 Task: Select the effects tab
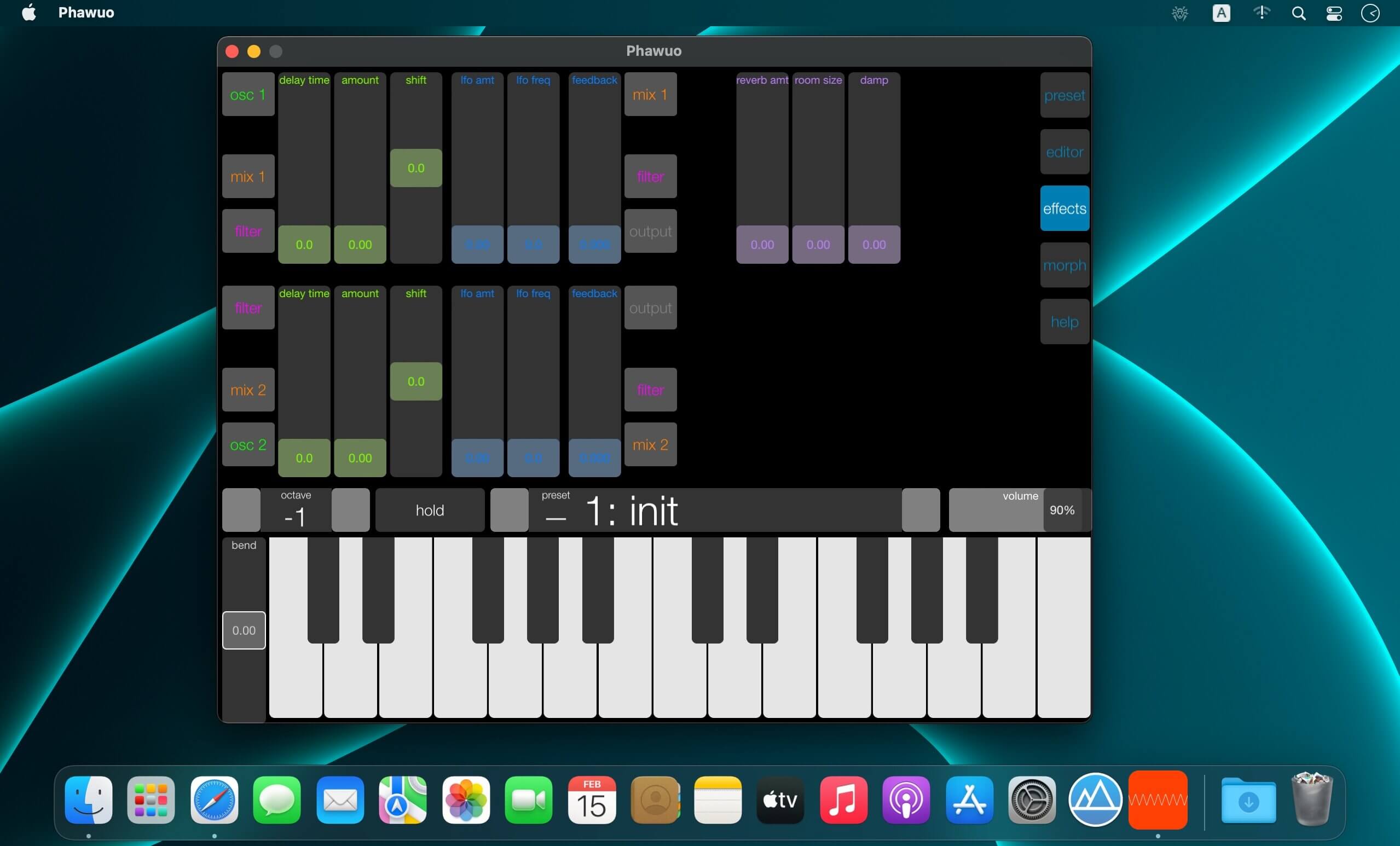[x=1064, y=208]
